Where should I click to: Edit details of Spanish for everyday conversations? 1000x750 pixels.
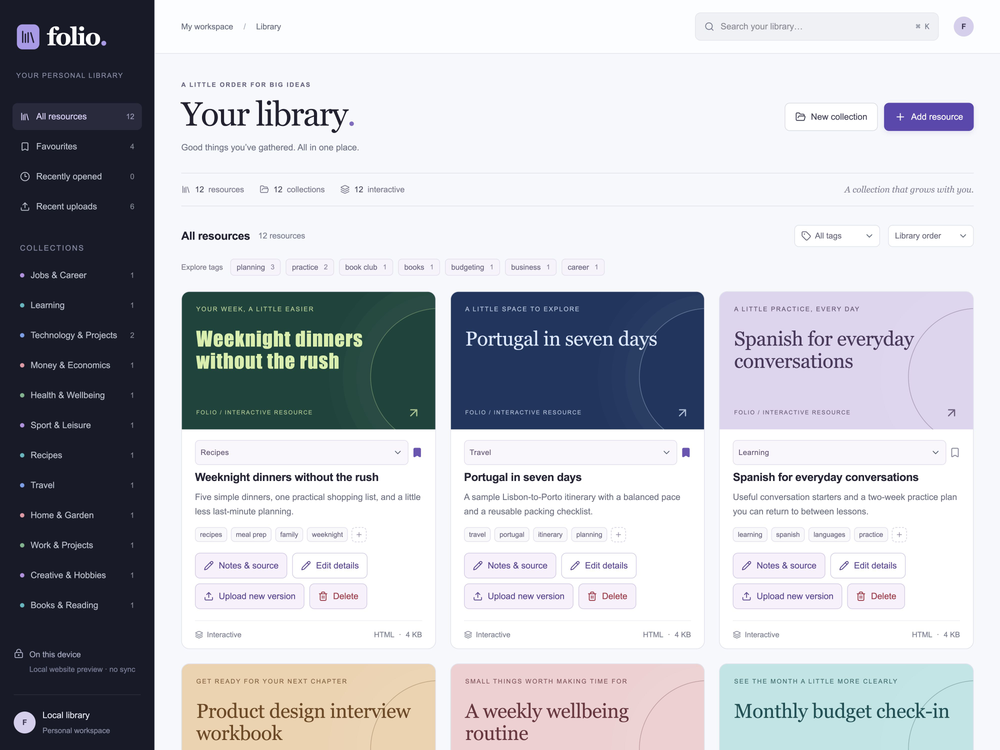click(x=867, y=566)
